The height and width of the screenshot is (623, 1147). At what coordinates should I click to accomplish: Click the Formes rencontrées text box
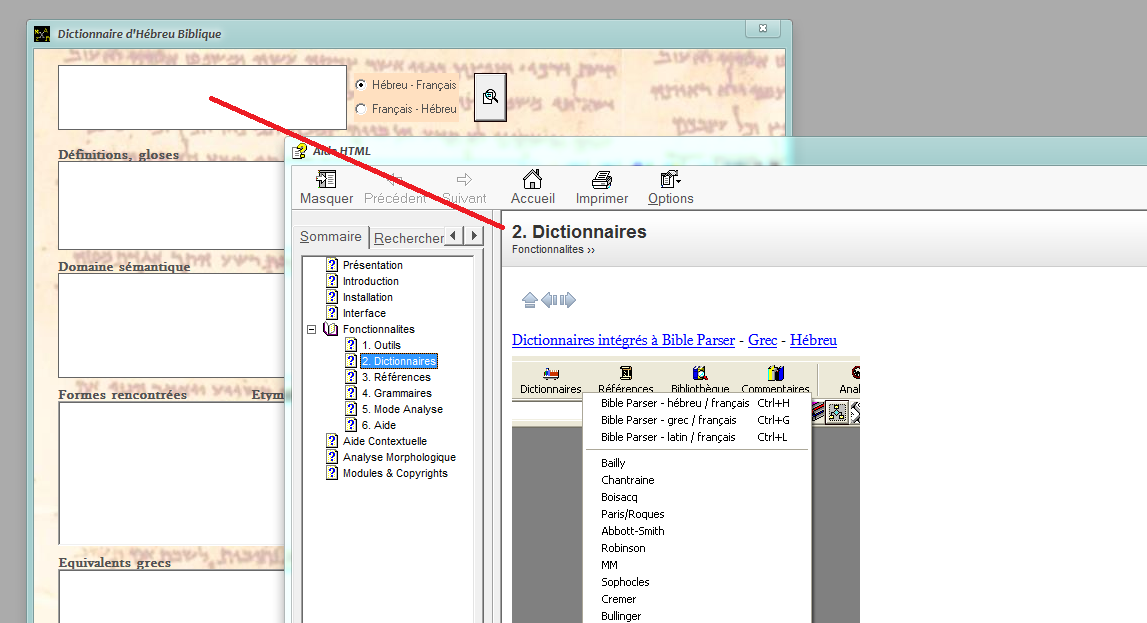coord(172,473)
